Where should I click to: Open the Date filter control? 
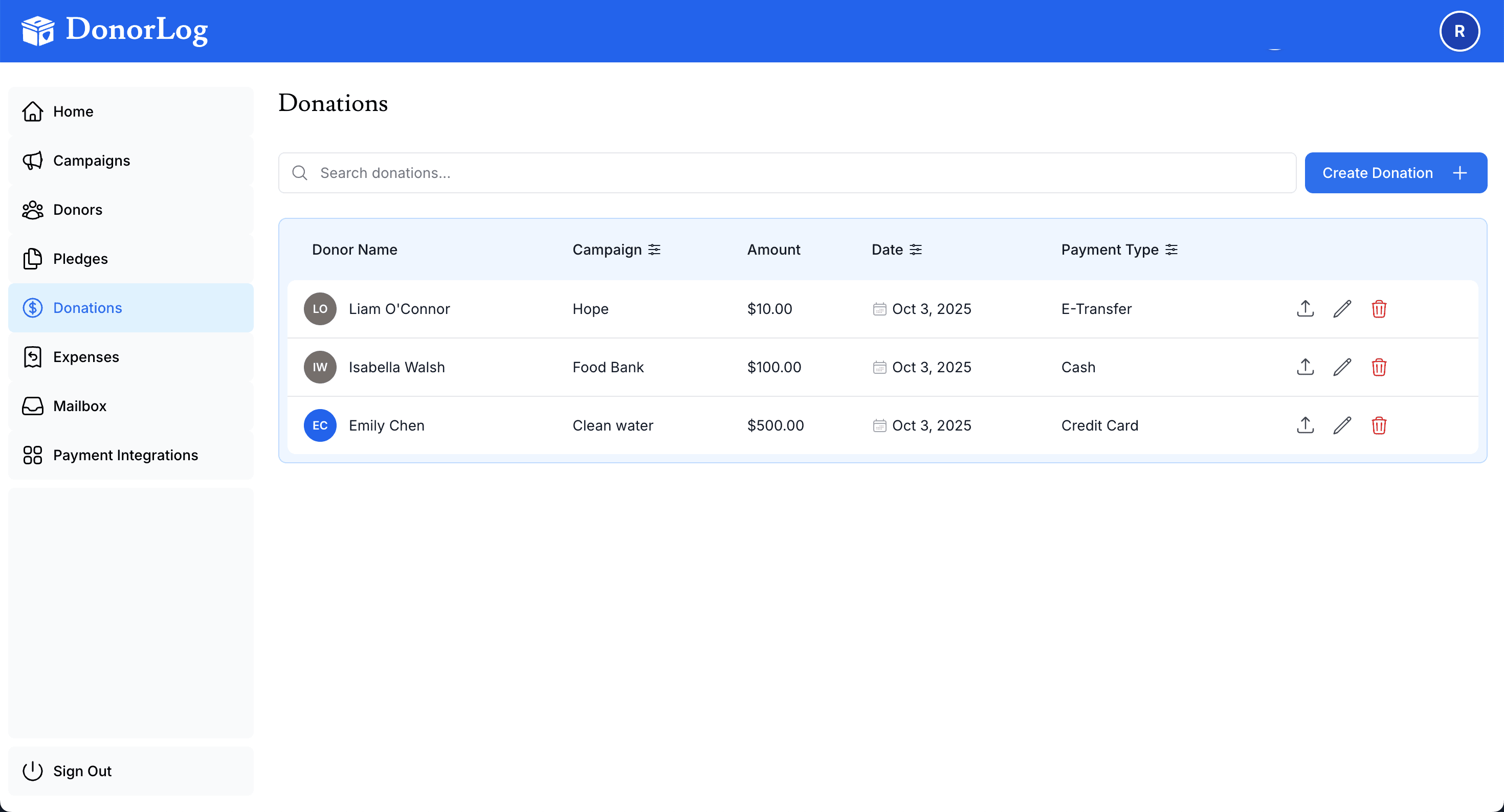(x=916, y=249)
